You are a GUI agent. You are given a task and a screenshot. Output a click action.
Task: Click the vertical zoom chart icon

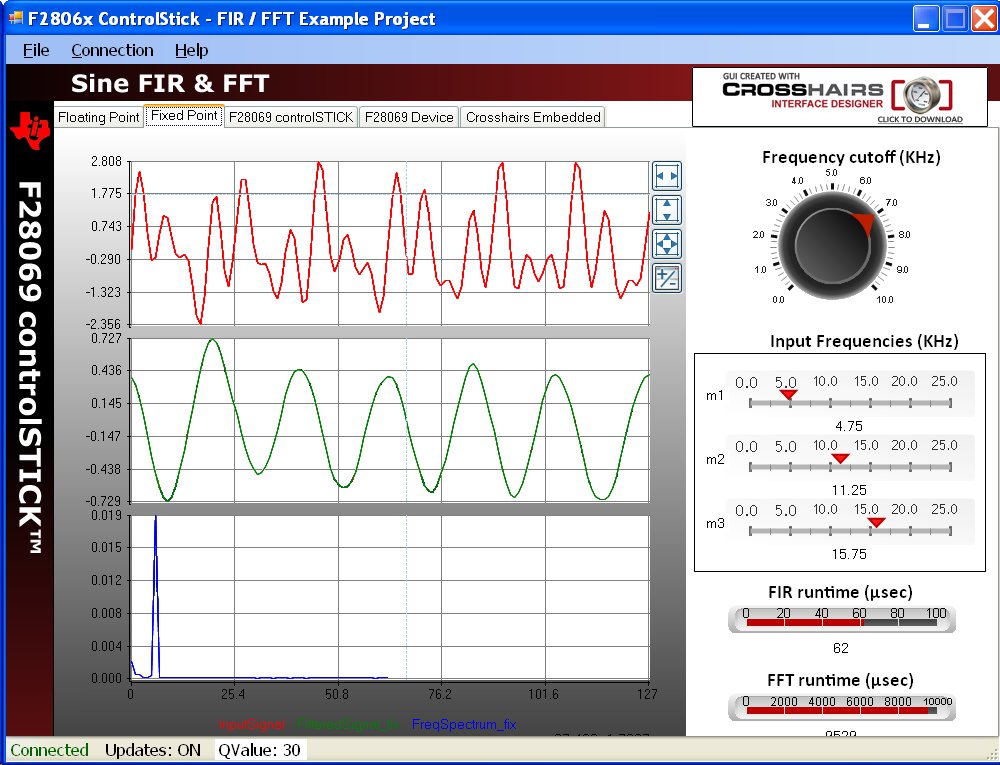[x=667, y=210]
